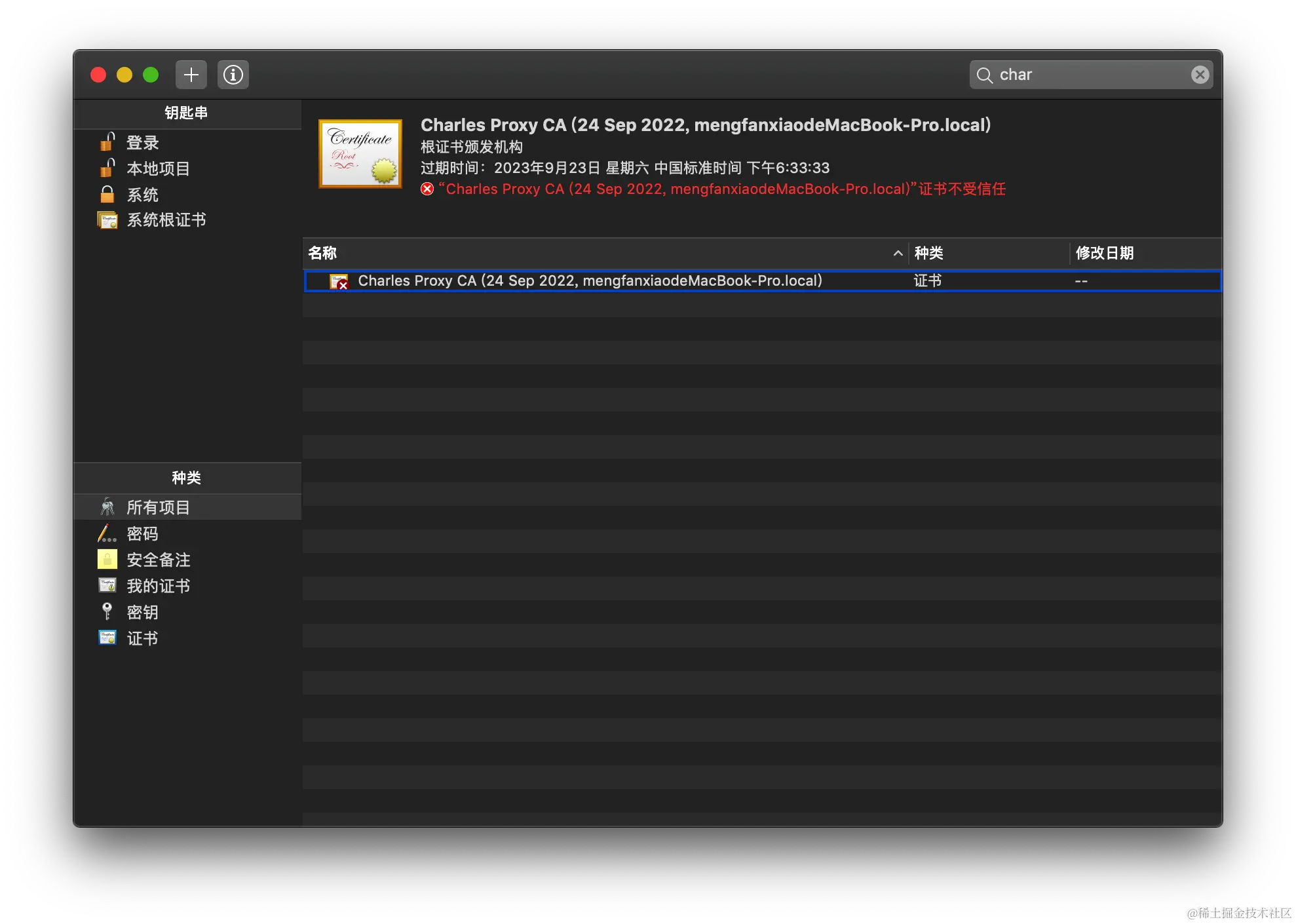Select the 登录 keychain
1296x924 pixels.
click(x=142, y=143)
